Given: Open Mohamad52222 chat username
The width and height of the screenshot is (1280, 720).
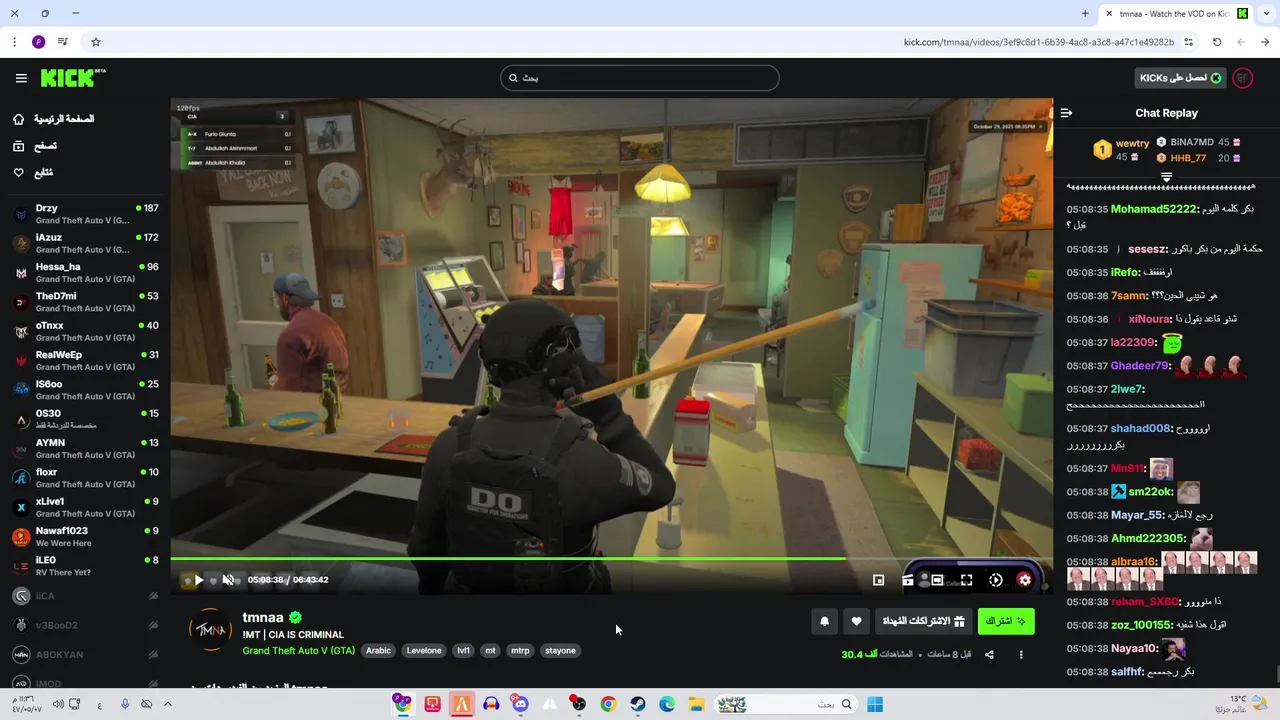Looking at the screenshot, I should coord(1153,209).
